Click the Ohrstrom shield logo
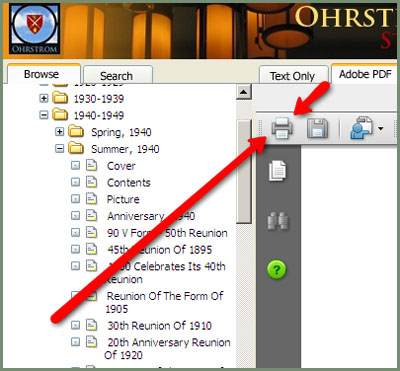Viewport: 400px width, 371px height. coord(35,28)
